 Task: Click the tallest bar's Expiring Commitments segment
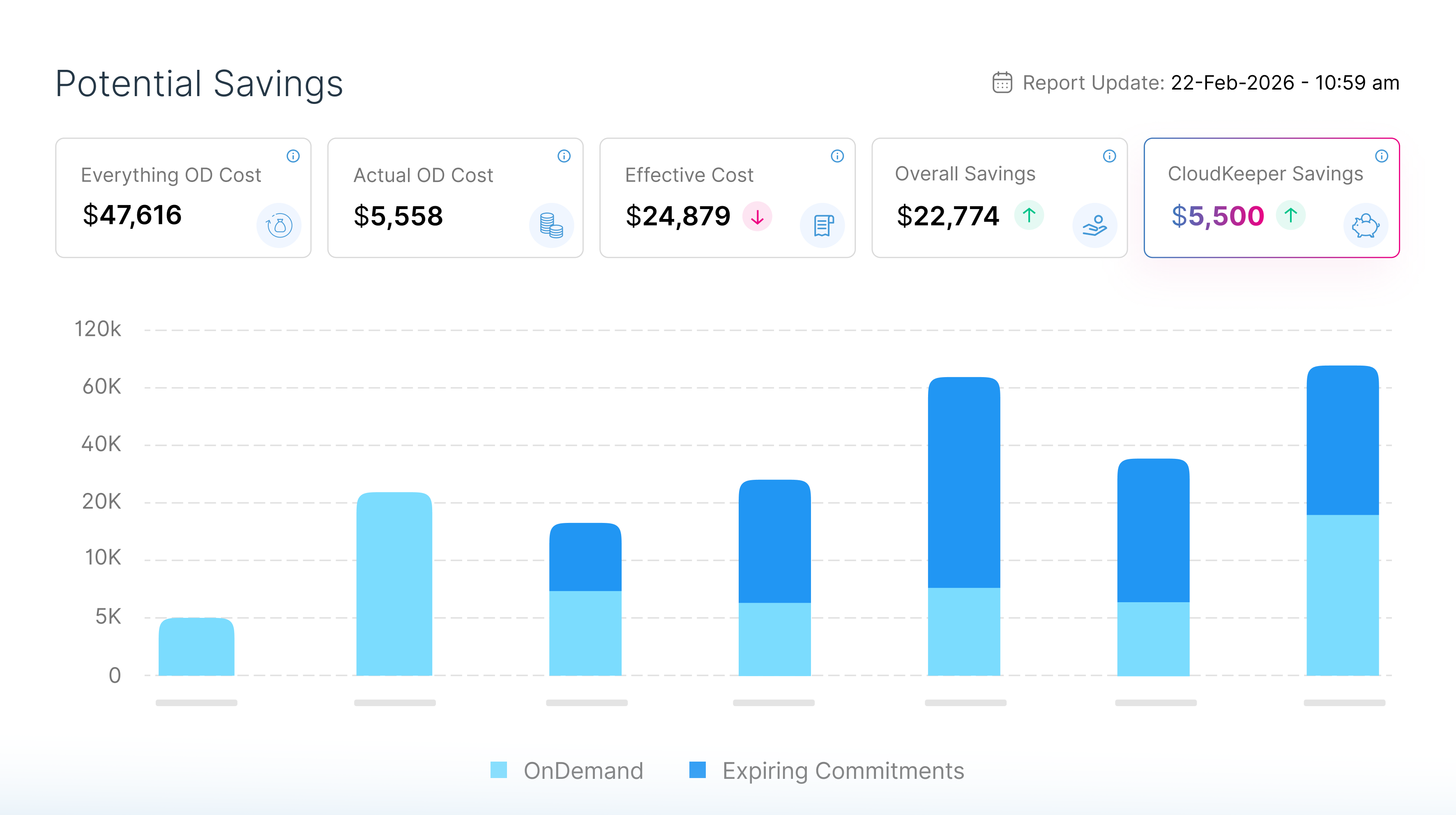[1342, 441]
